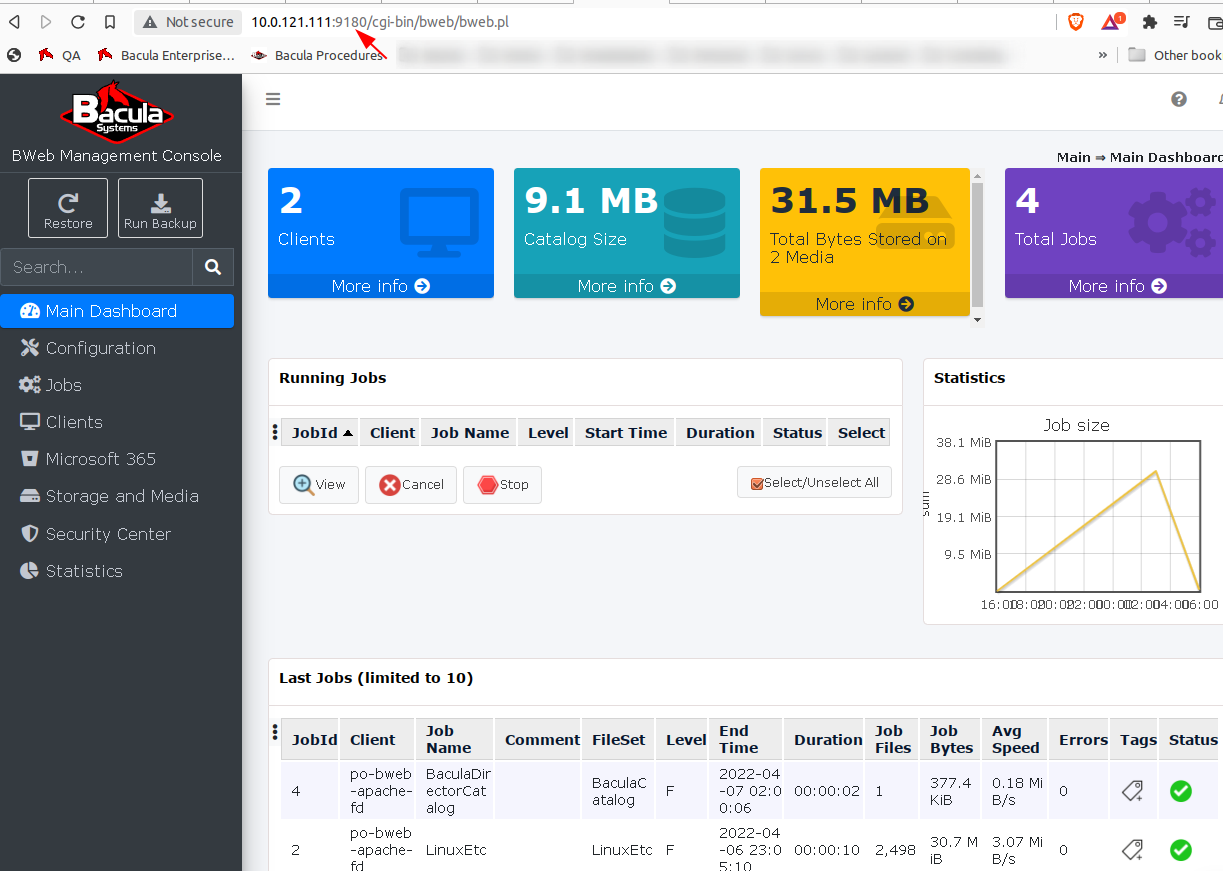Image resolution: width=1223 pixels, height=871 pixels.
Task: Sort Running Jobs by Status column
Action: (x=797, y=433)
